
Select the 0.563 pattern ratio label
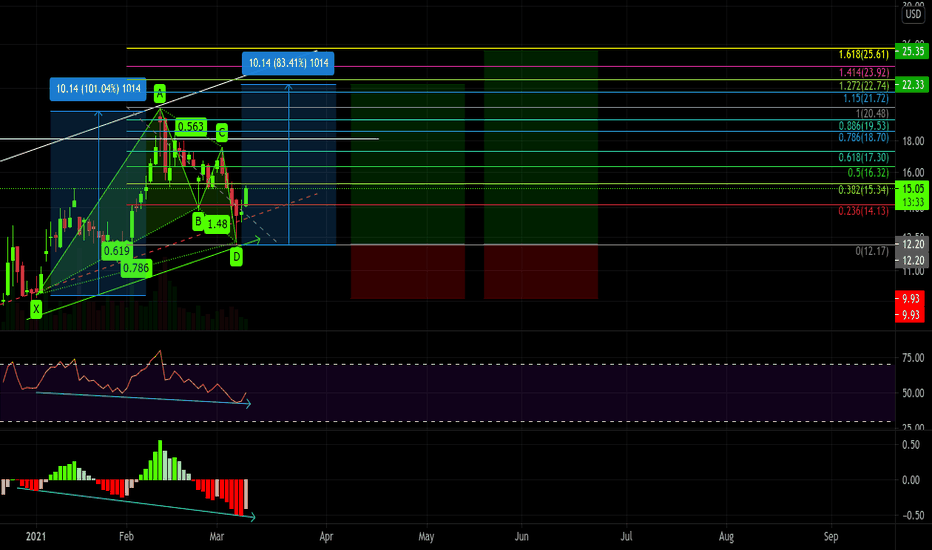[191, 127]
